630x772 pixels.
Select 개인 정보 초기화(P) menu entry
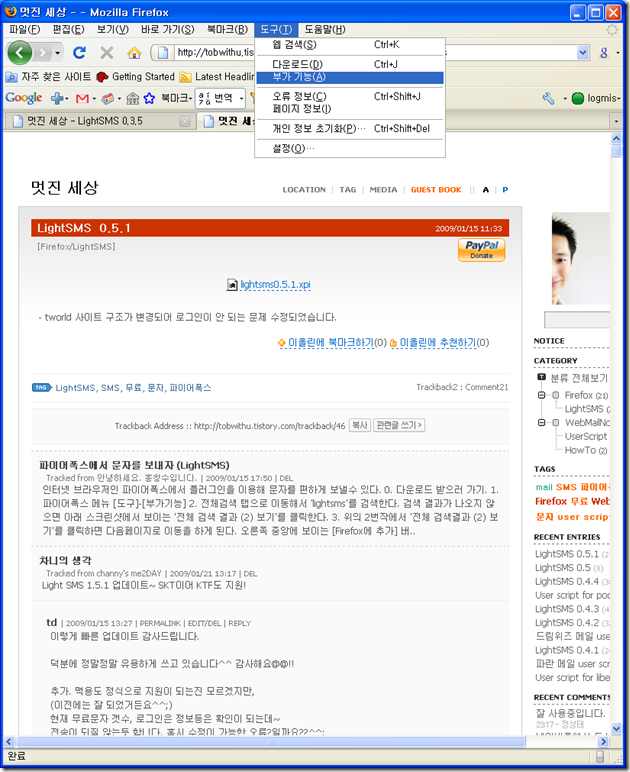tap(350, 129)
